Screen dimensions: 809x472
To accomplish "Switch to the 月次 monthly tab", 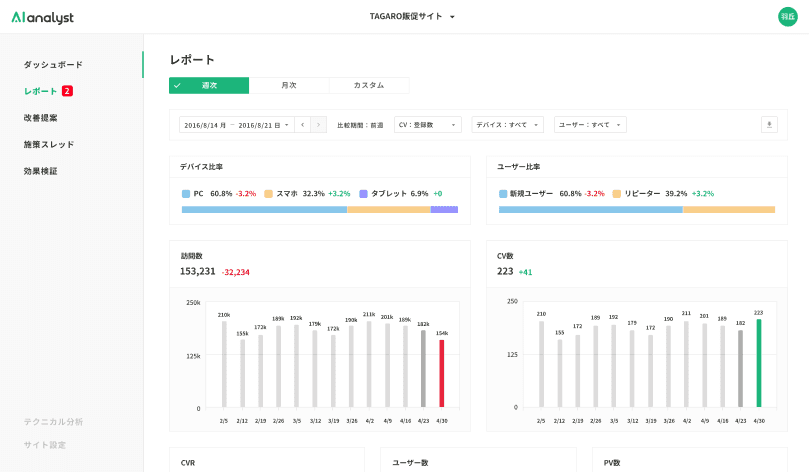I will [289, 86].
